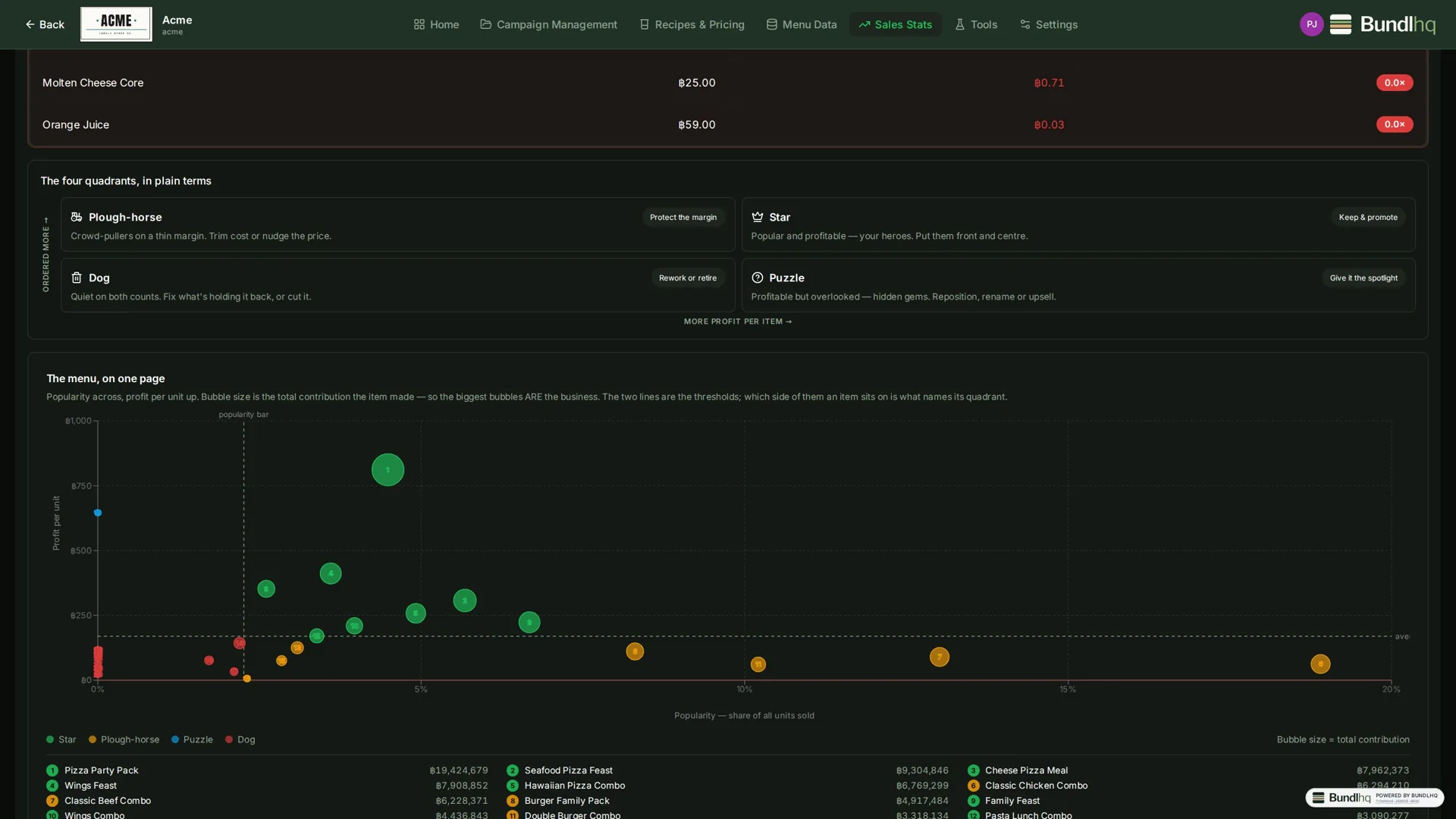
Task: Switch to Menu Data
Action: [802, 24]
